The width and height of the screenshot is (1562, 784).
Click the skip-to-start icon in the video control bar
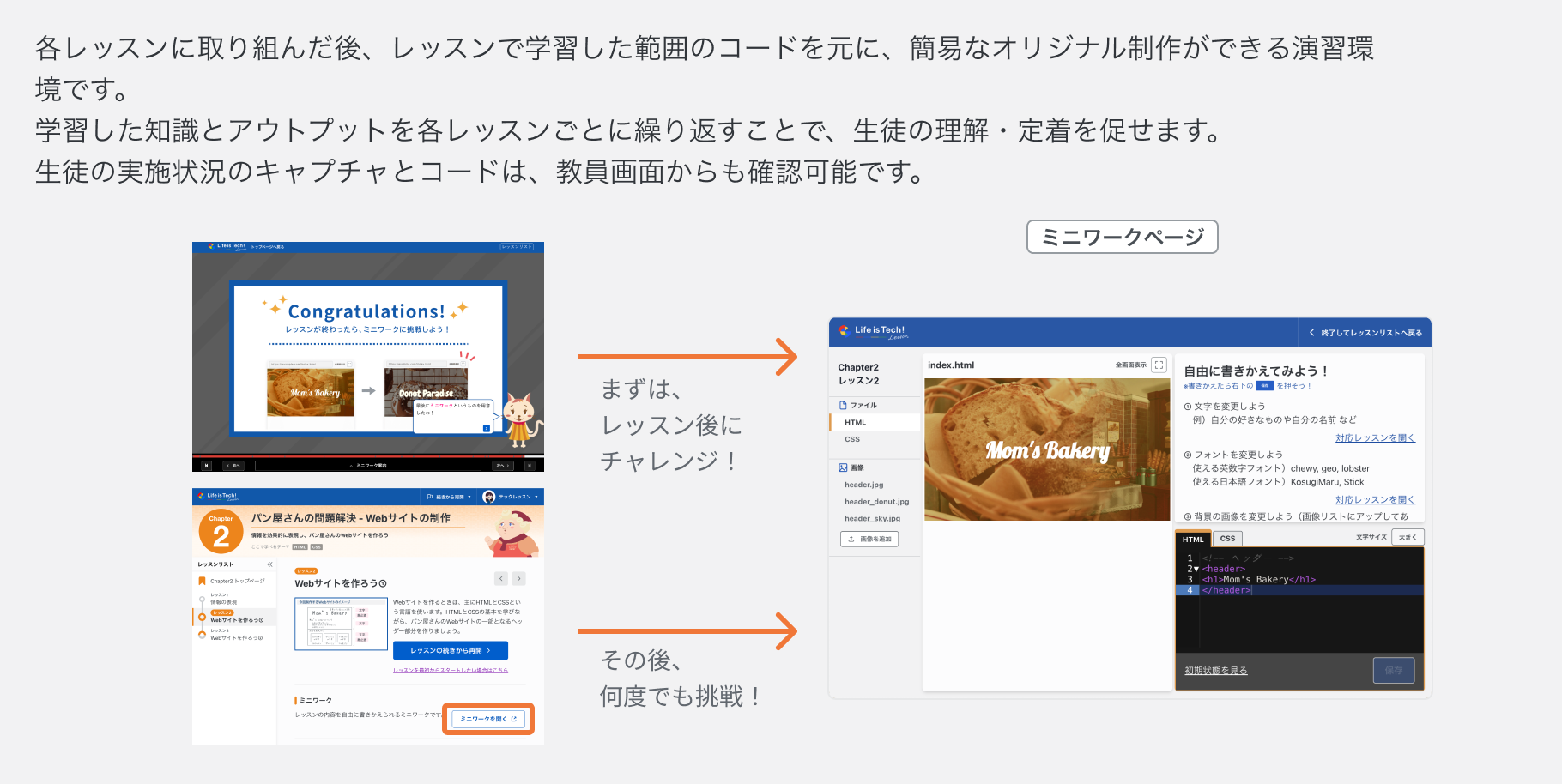click(x=206, y=466)
